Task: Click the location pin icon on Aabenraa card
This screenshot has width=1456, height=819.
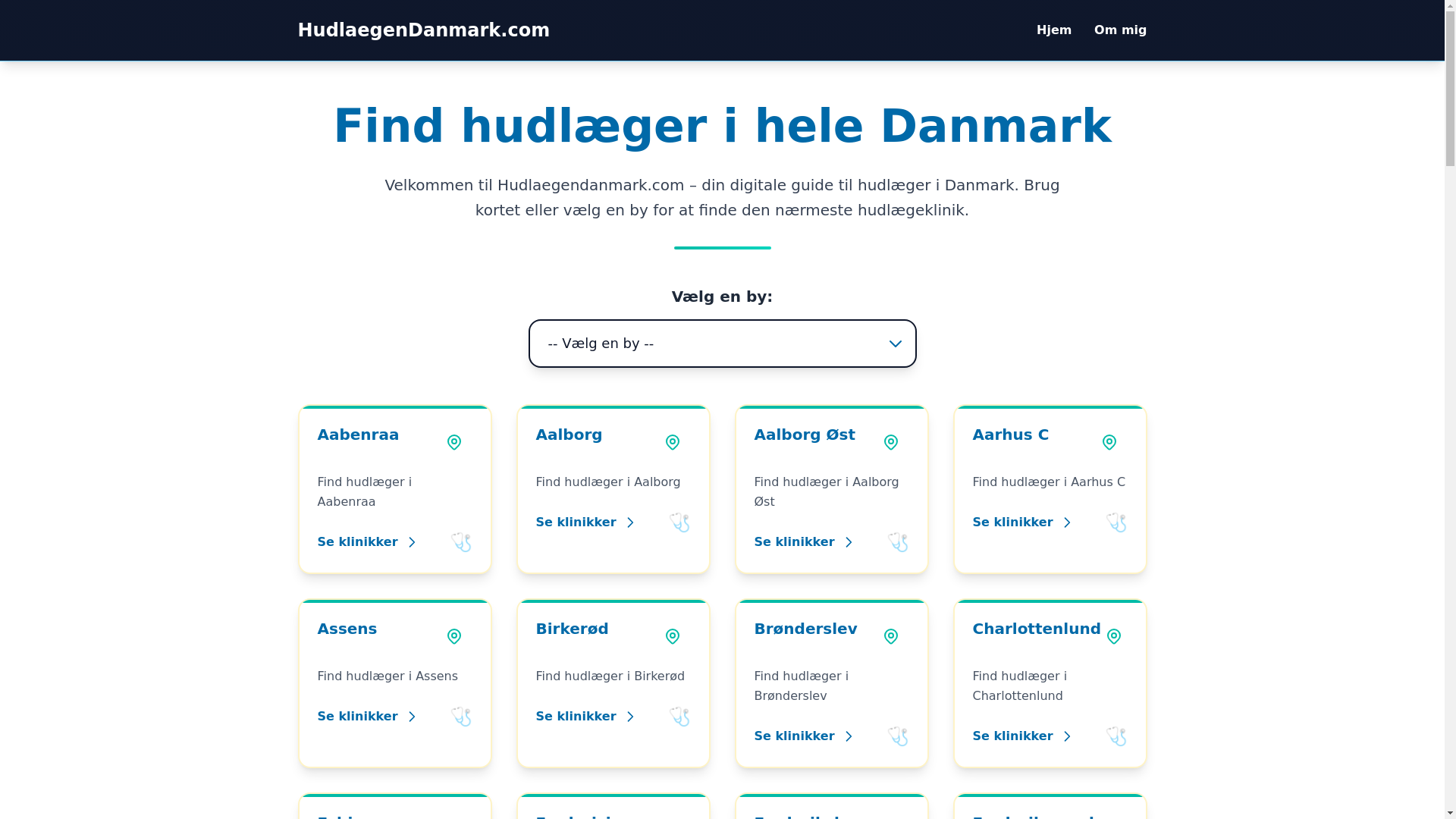Action: tap(454, 442)
